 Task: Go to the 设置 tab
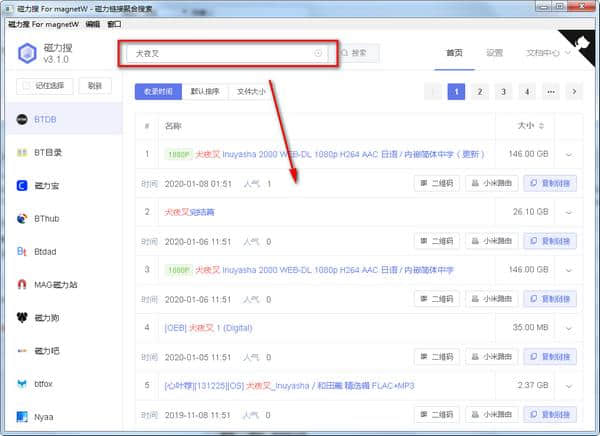[x=494, y=53]
